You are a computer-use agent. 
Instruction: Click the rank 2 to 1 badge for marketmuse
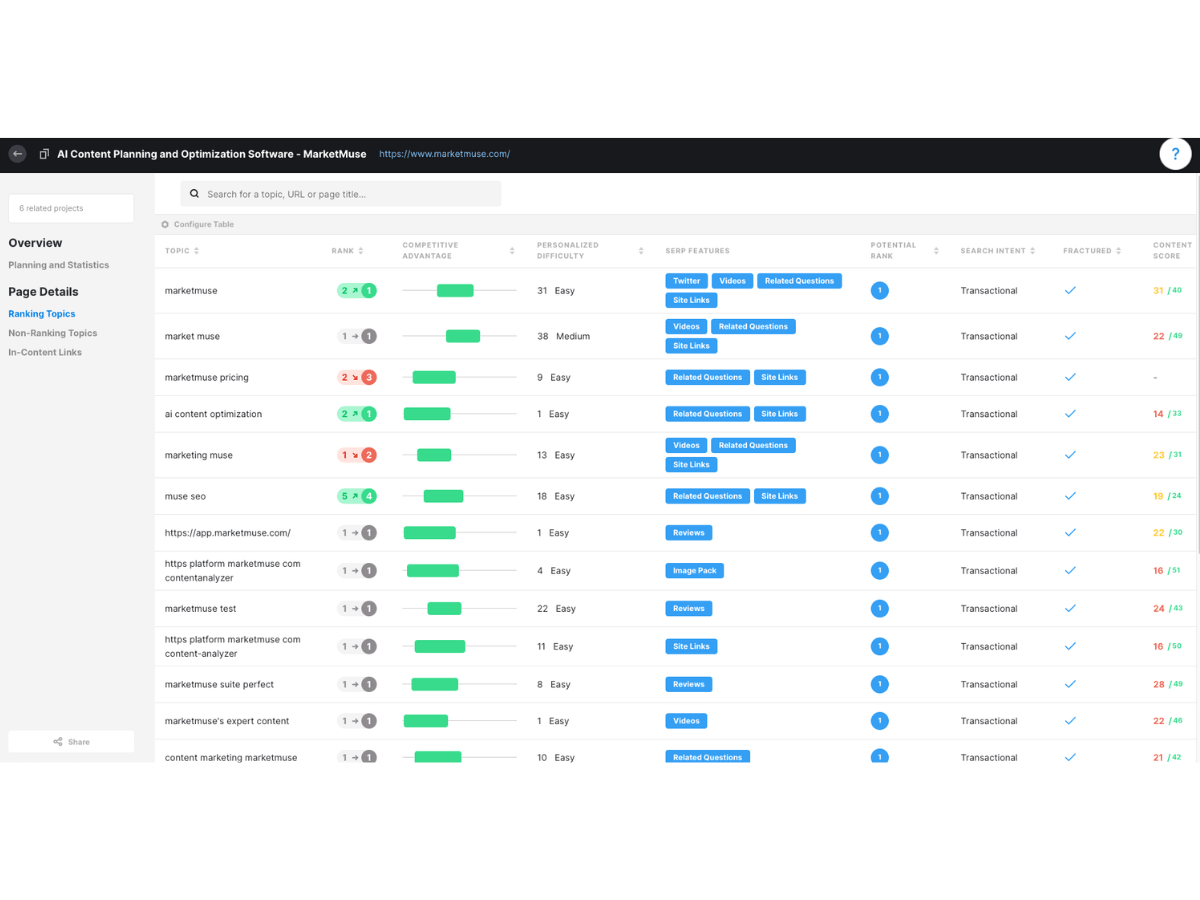(357, 291)
